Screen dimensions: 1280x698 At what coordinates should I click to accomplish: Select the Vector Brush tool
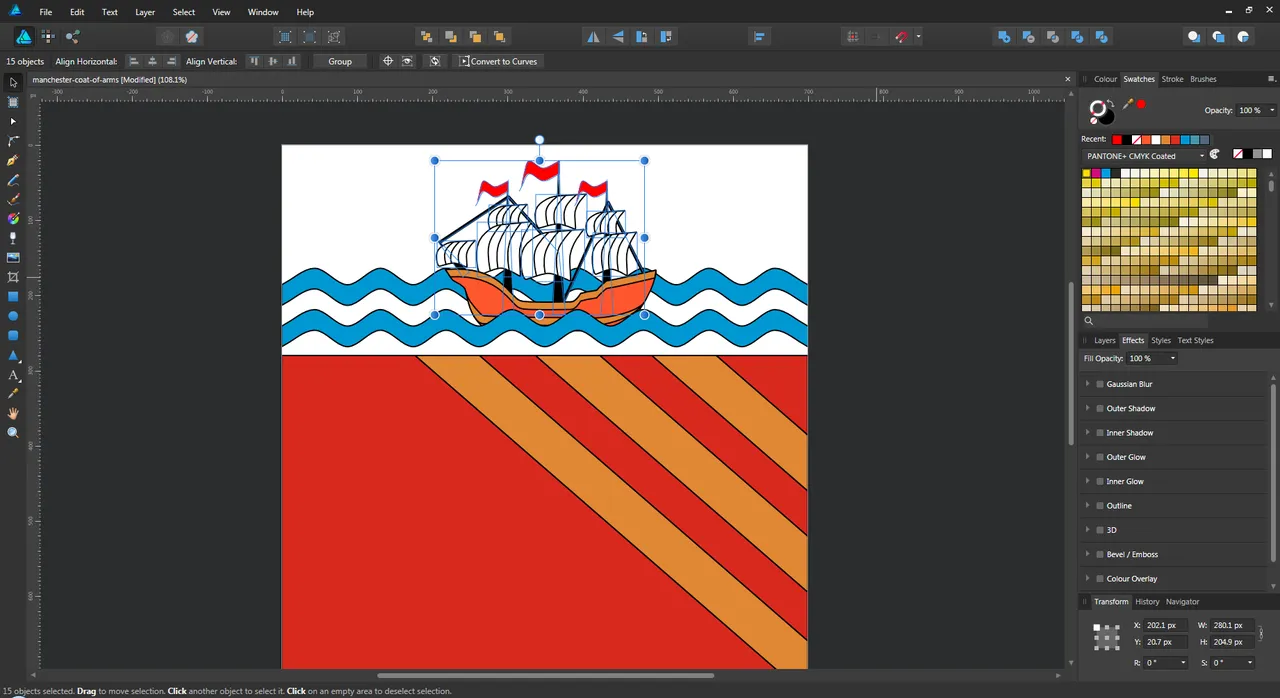tap(13, 199)
